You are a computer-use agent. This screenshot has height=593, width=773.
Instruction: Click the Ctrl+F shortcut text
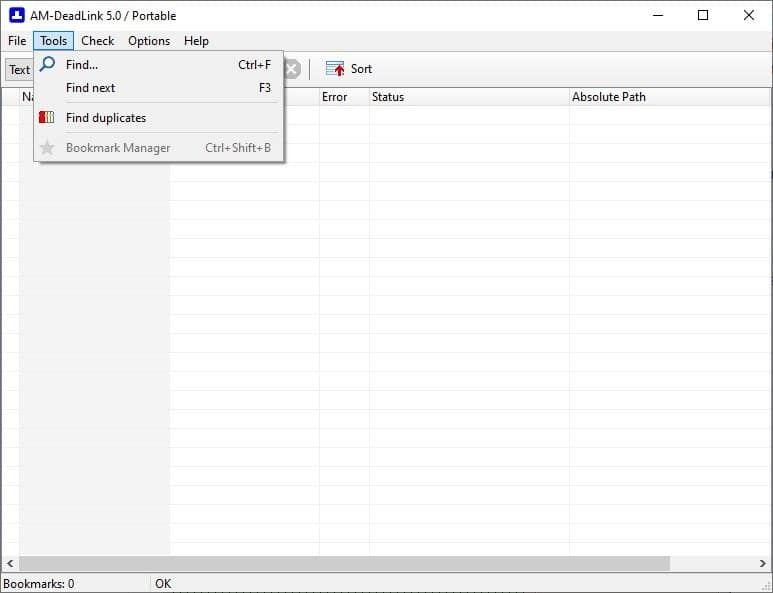254,65
